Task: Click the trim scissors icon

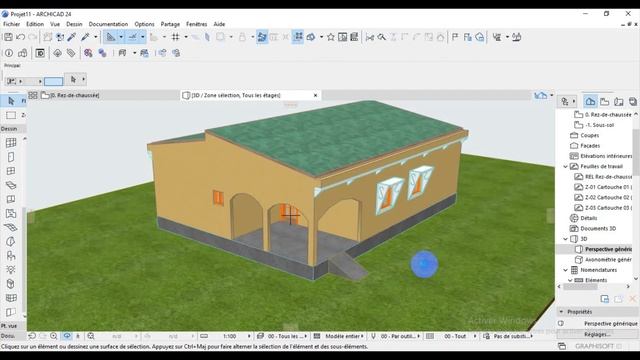Action: (x=370, y=37)
